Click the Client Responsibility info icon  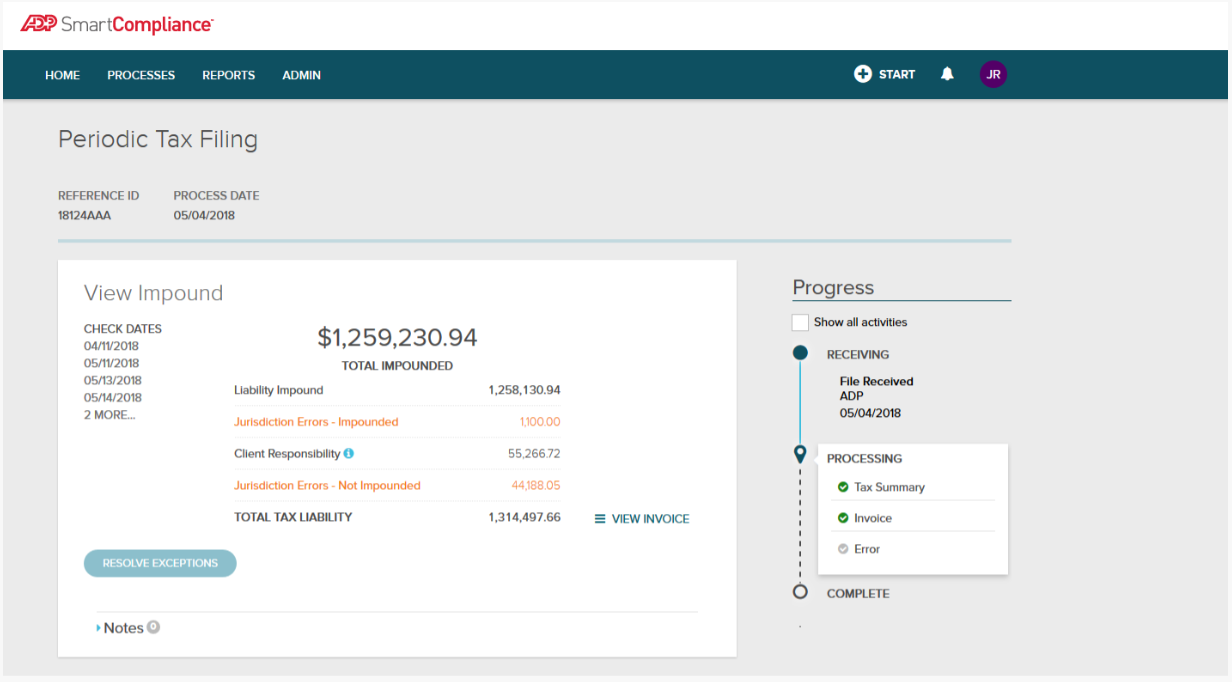pyautogui.click(x=349, y=453)
